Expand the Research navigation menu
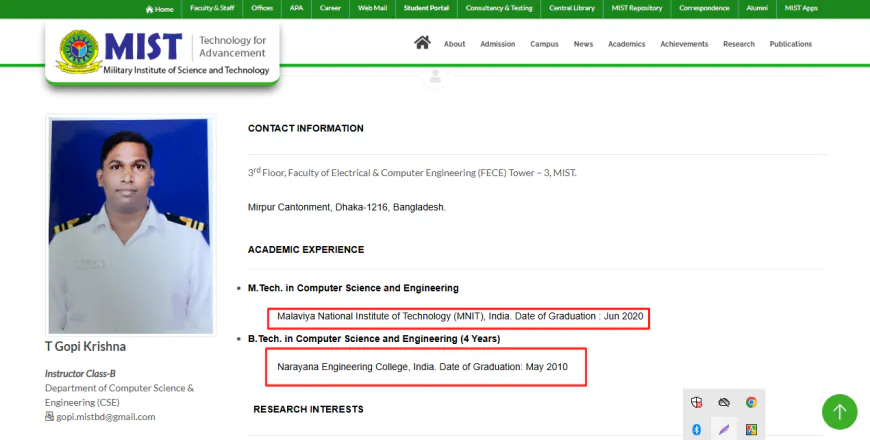 (x=739, y=44)
